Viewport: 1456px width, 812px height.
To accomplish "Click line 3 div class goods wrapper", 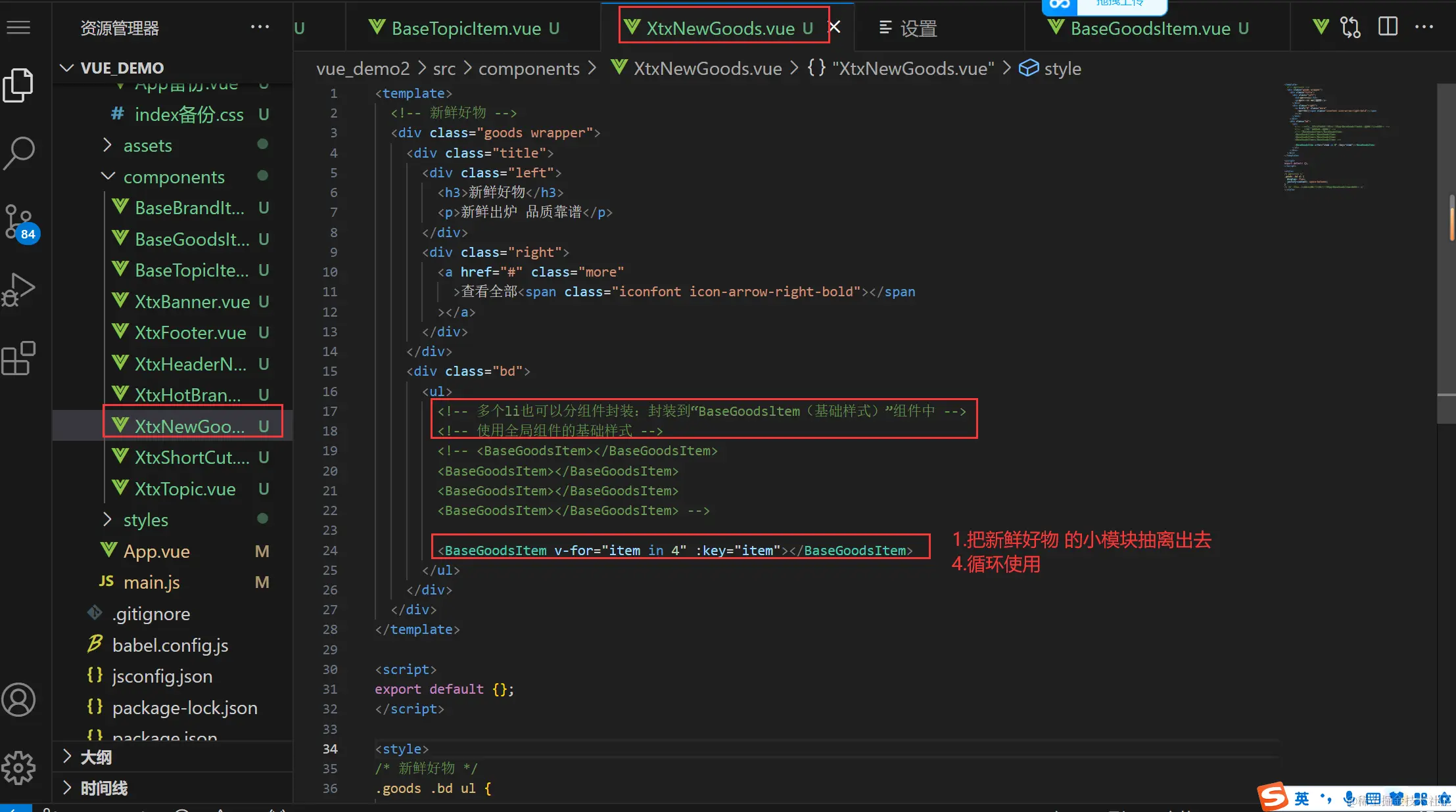I will tap(496, 133).
